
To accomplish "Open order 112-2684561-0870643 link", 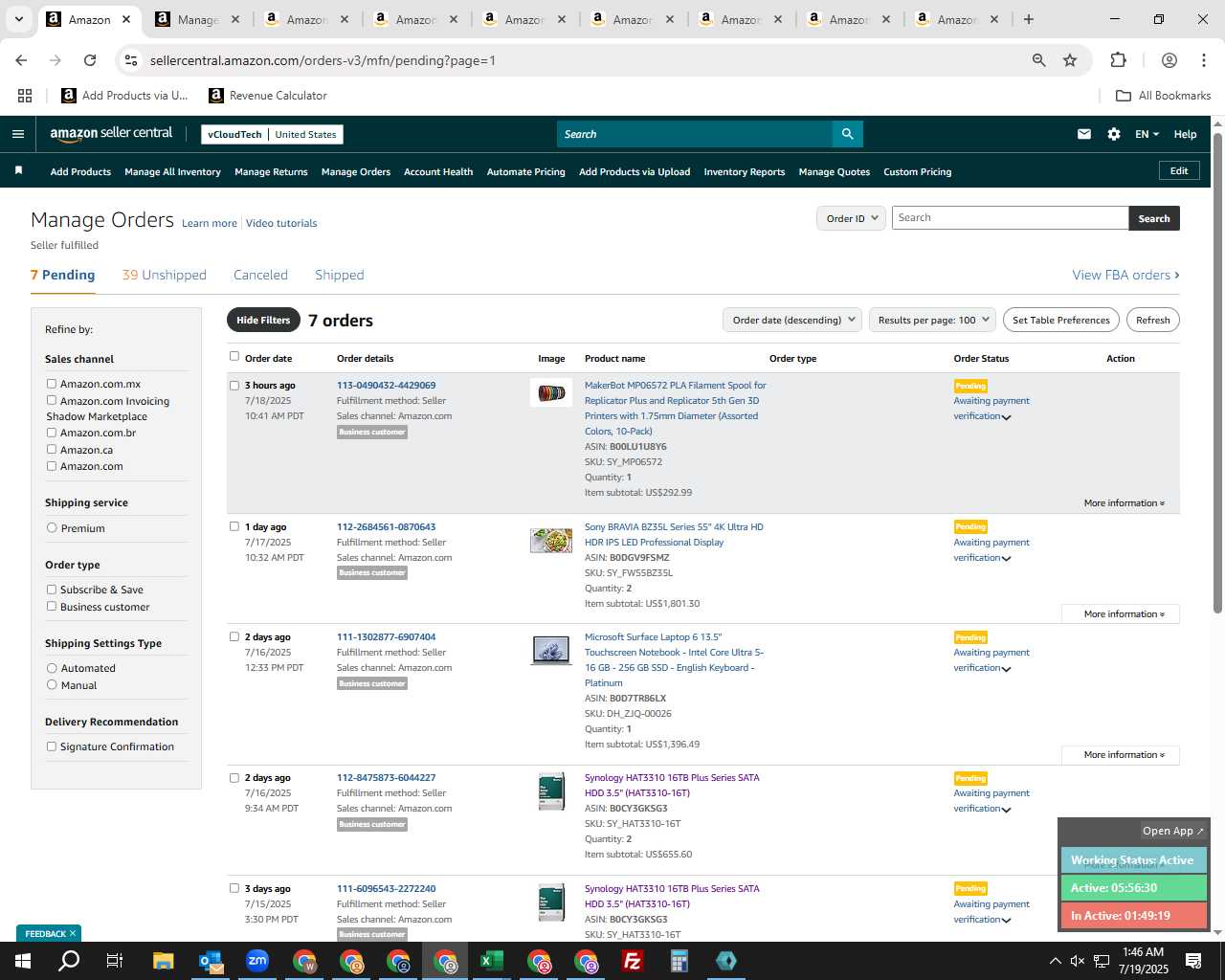I will coord(386,527).
